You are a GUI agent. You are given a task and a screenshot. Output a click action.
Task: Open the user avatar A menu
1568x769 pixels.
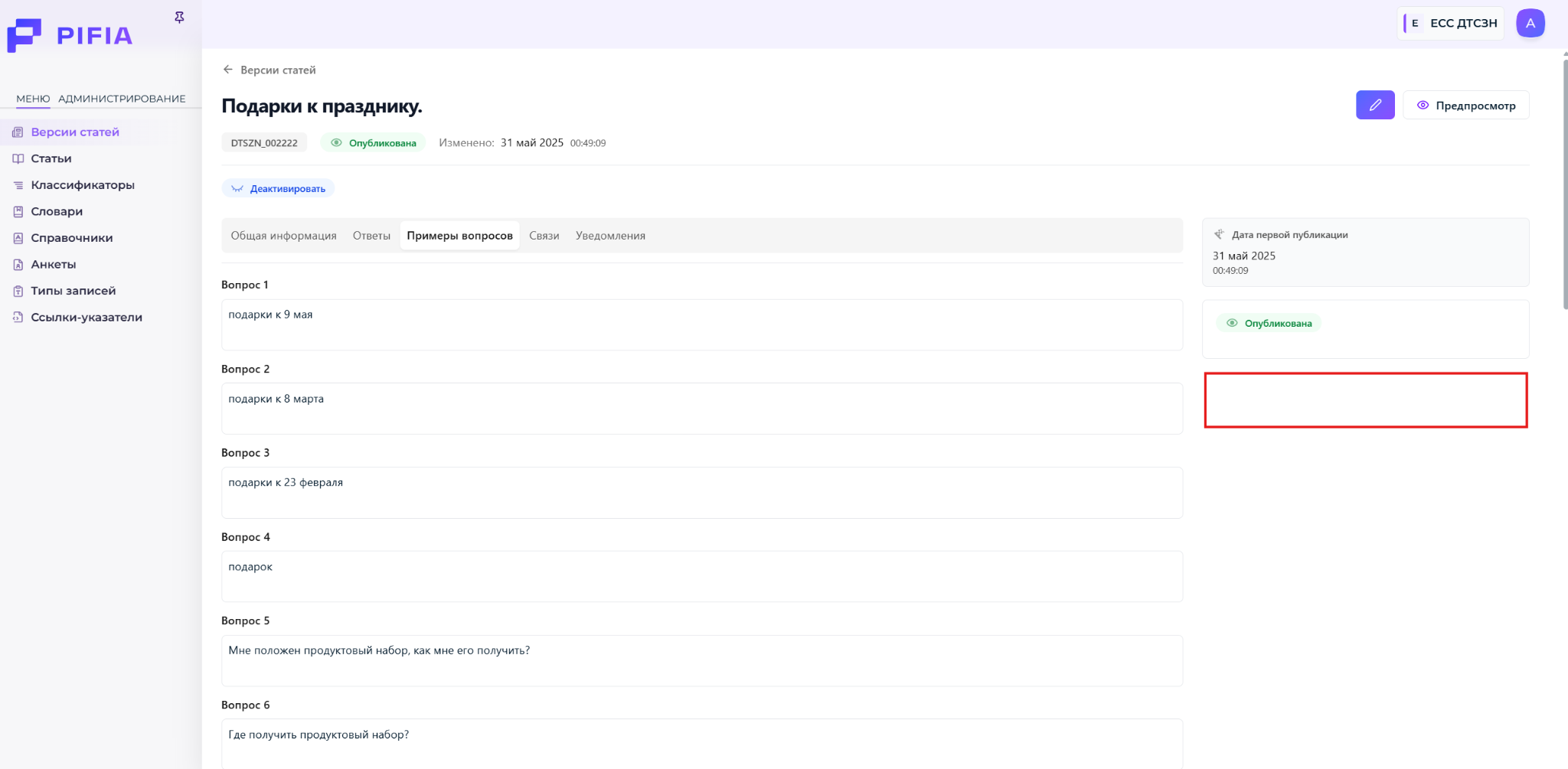coord(1530,23)
